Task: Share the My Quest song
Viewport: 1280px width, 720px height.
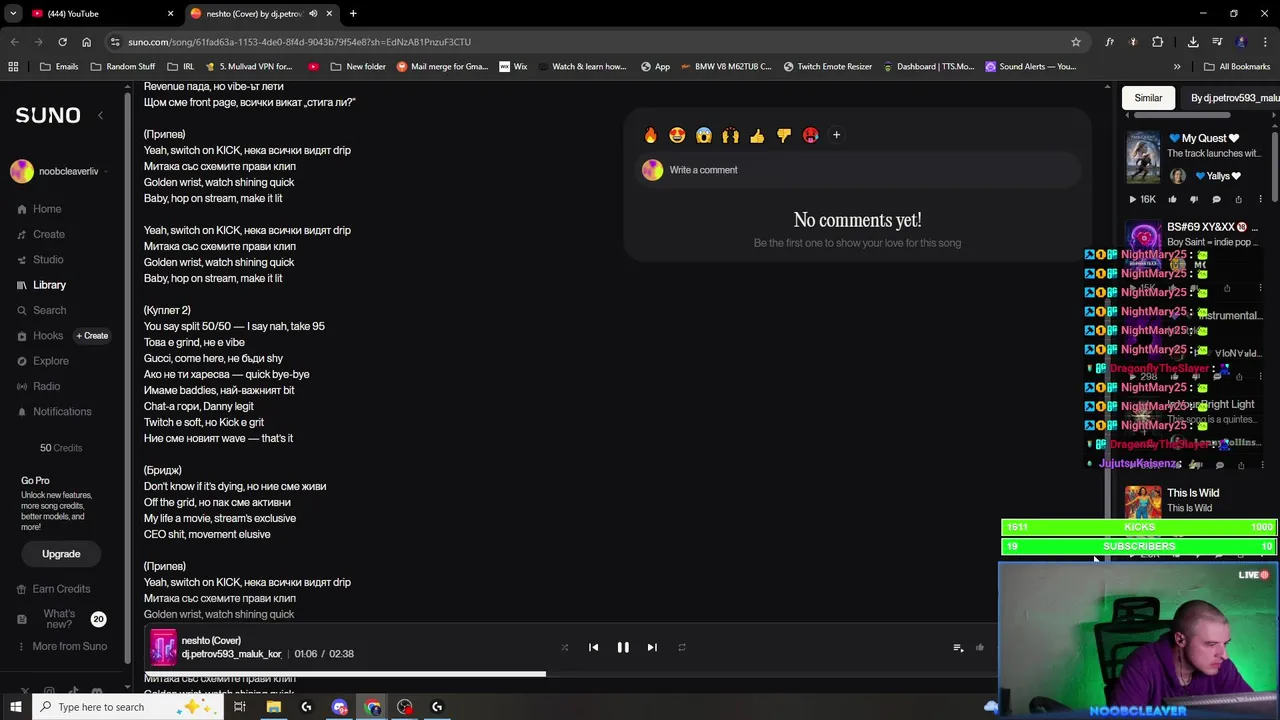Action: tap(1238, 199)
